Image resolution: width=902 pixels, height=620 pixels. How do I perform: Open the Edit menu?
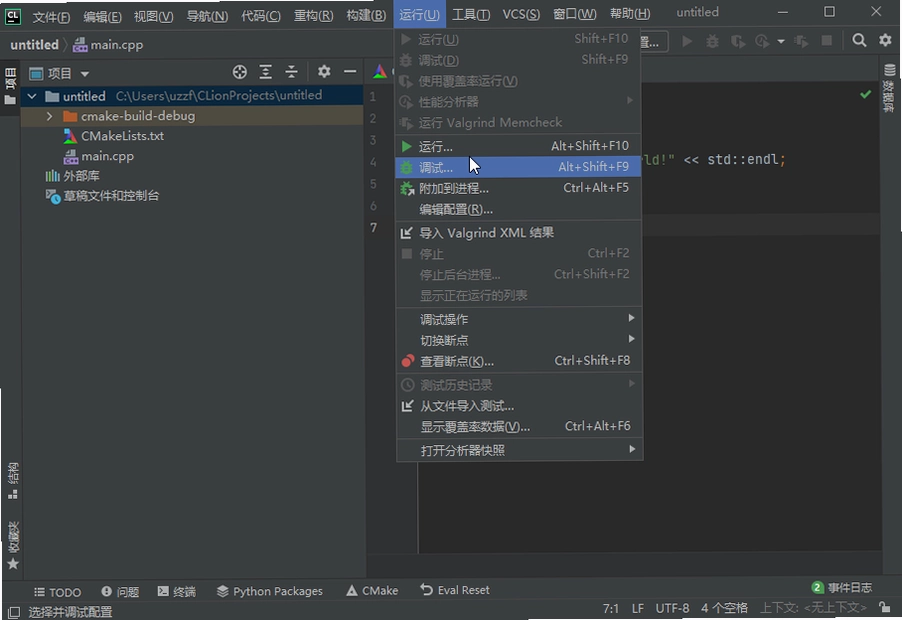pyautogui.click(x=102, y=16)
